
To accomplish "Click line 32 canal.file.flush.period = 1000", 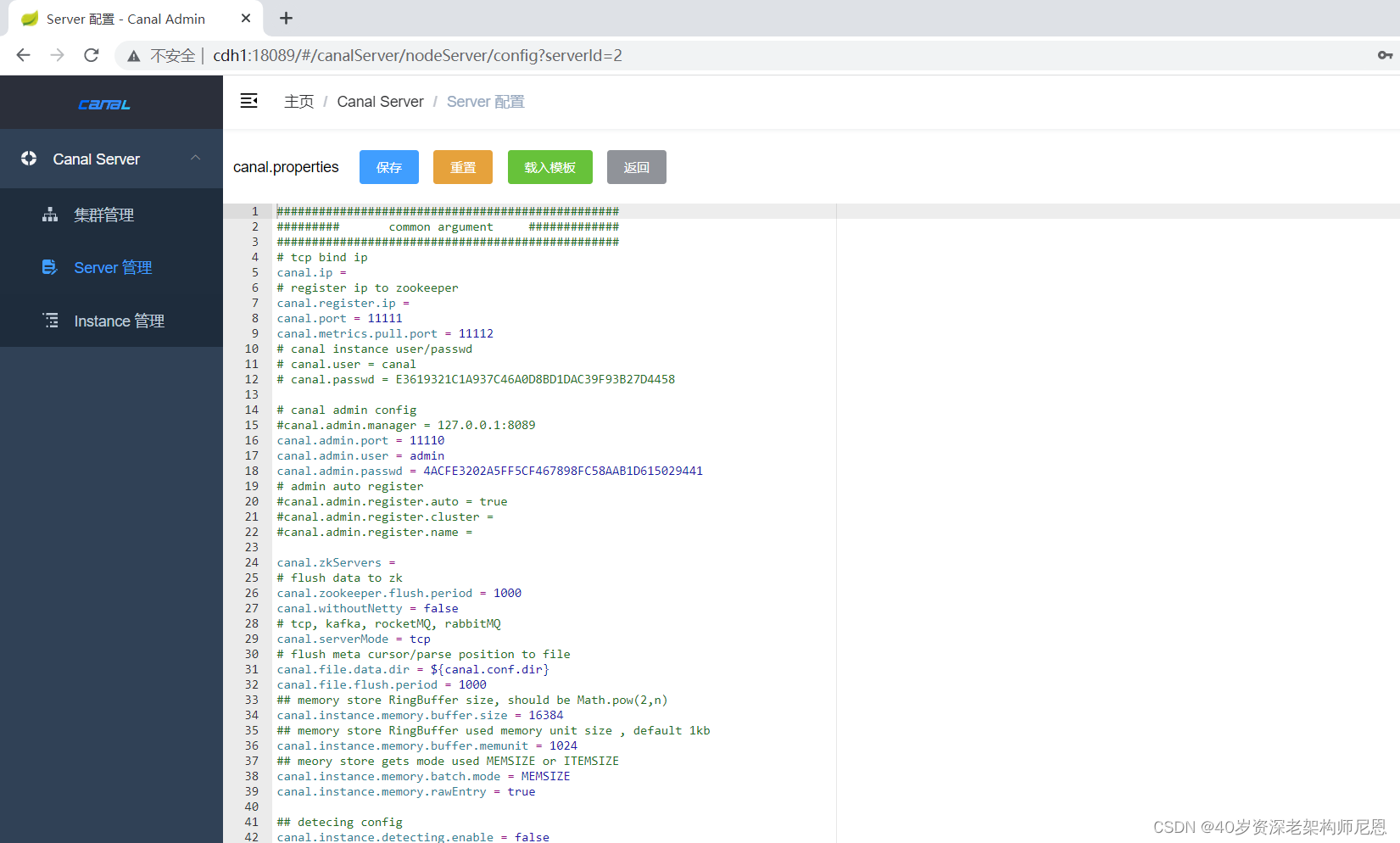I will (382, 684).
